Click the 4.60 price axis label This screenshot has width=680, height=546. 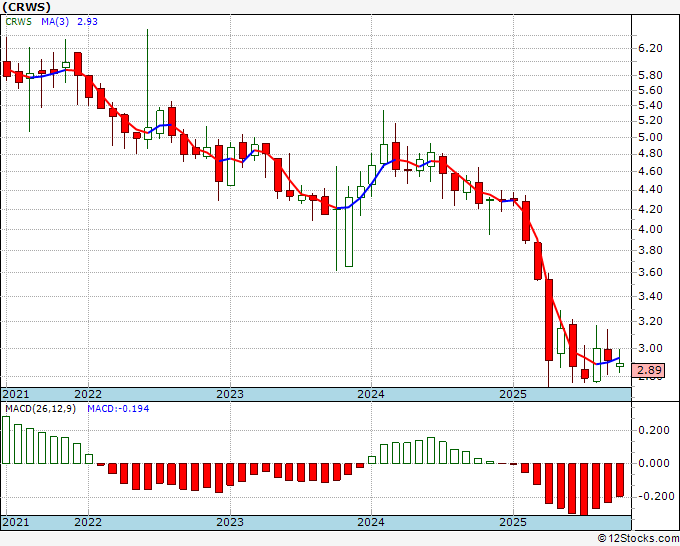[651, 171]
